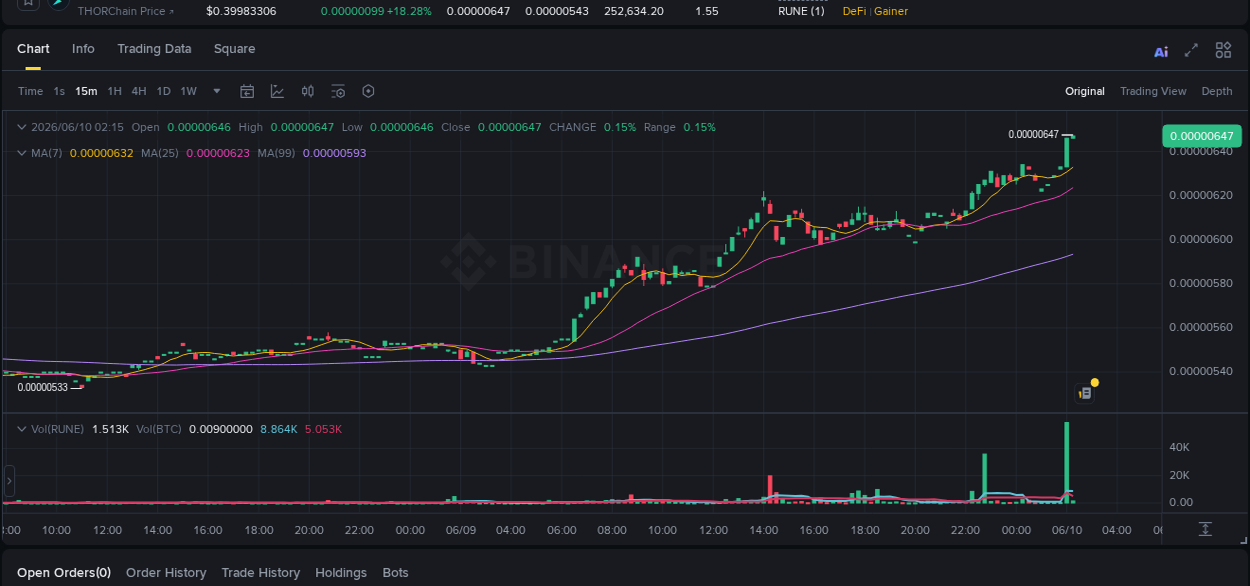Image resolution: width=1250 pixels, height=586 pixels.
Task: Switch to the Chart tab
Action: (33, 49)
